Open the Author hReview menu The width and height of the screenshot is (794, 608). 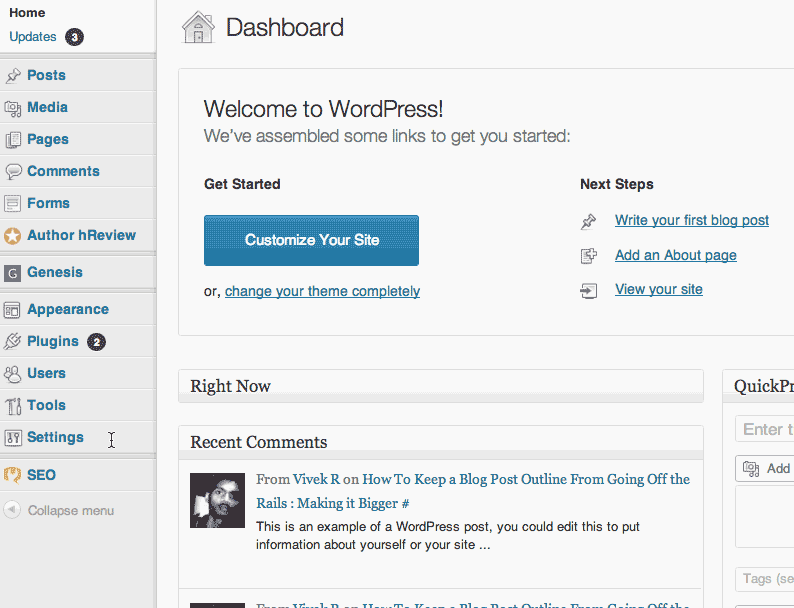82,235
